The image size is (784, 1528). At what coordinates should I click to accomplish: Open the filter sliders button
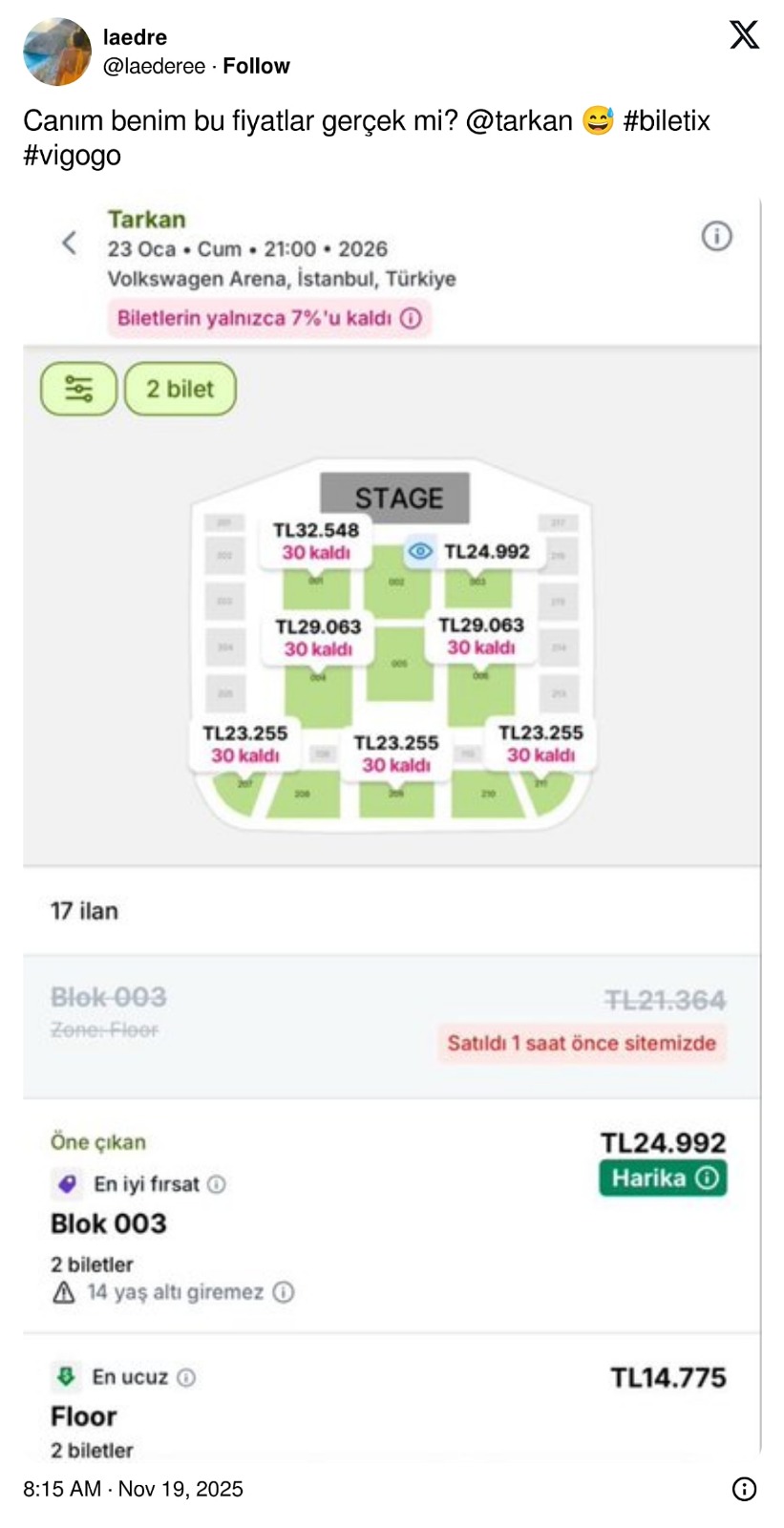(x=78, y=389)
